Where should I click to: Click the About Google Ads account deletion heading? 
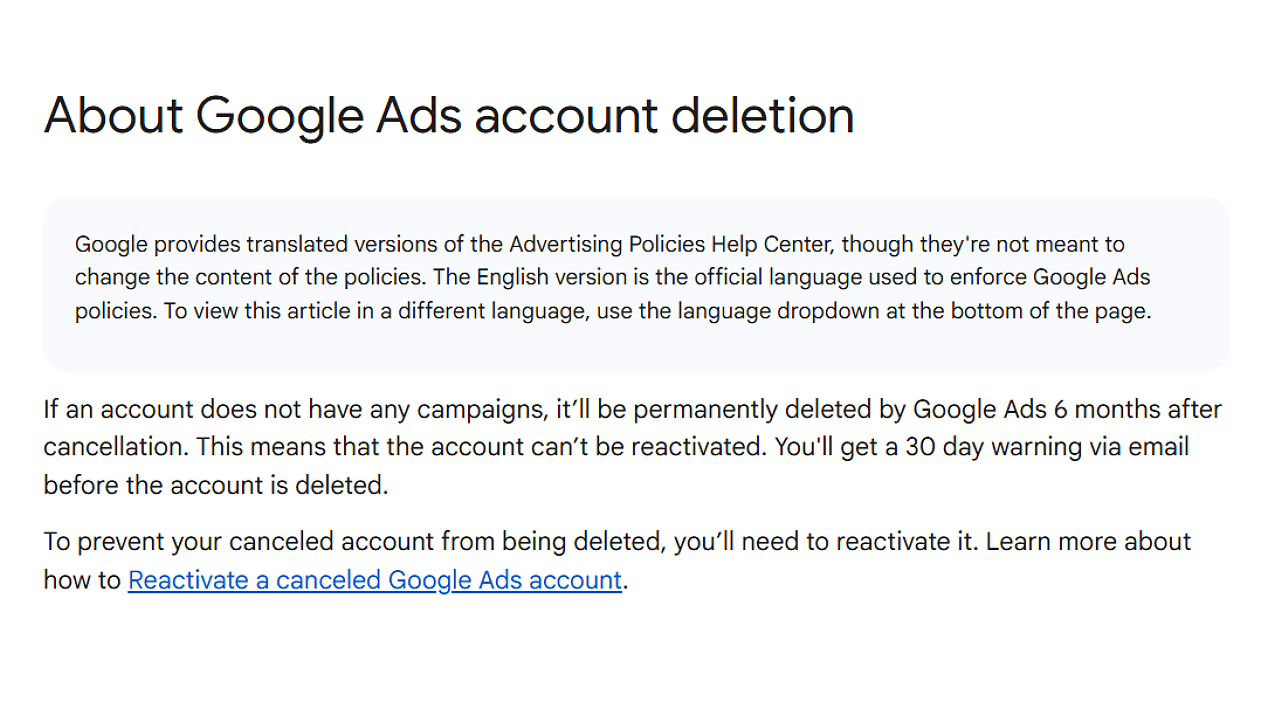[449, 115]
